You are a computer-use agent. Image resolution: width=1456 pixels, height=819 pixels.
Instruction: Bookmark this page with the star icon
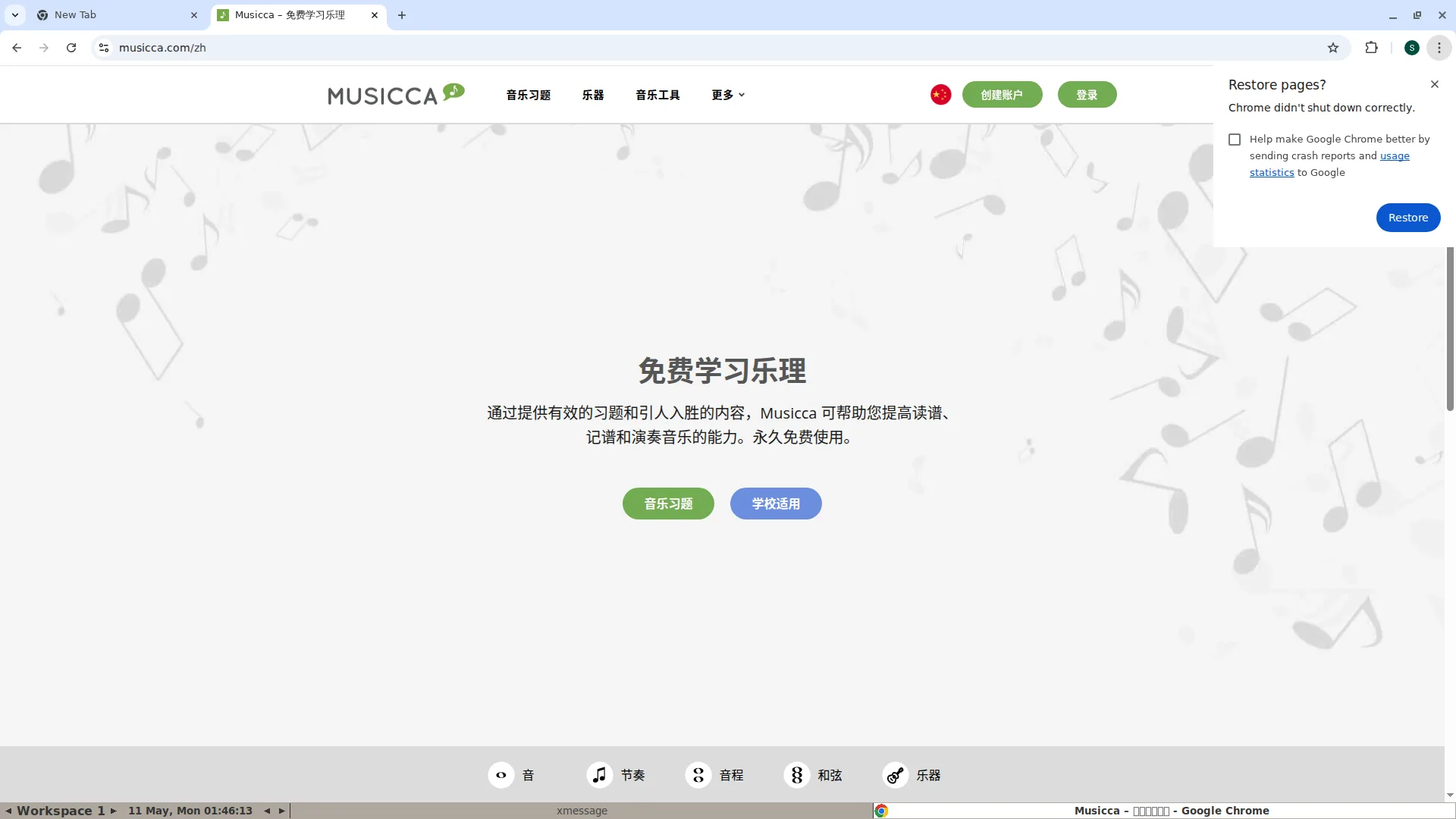tap(1333, 48)
